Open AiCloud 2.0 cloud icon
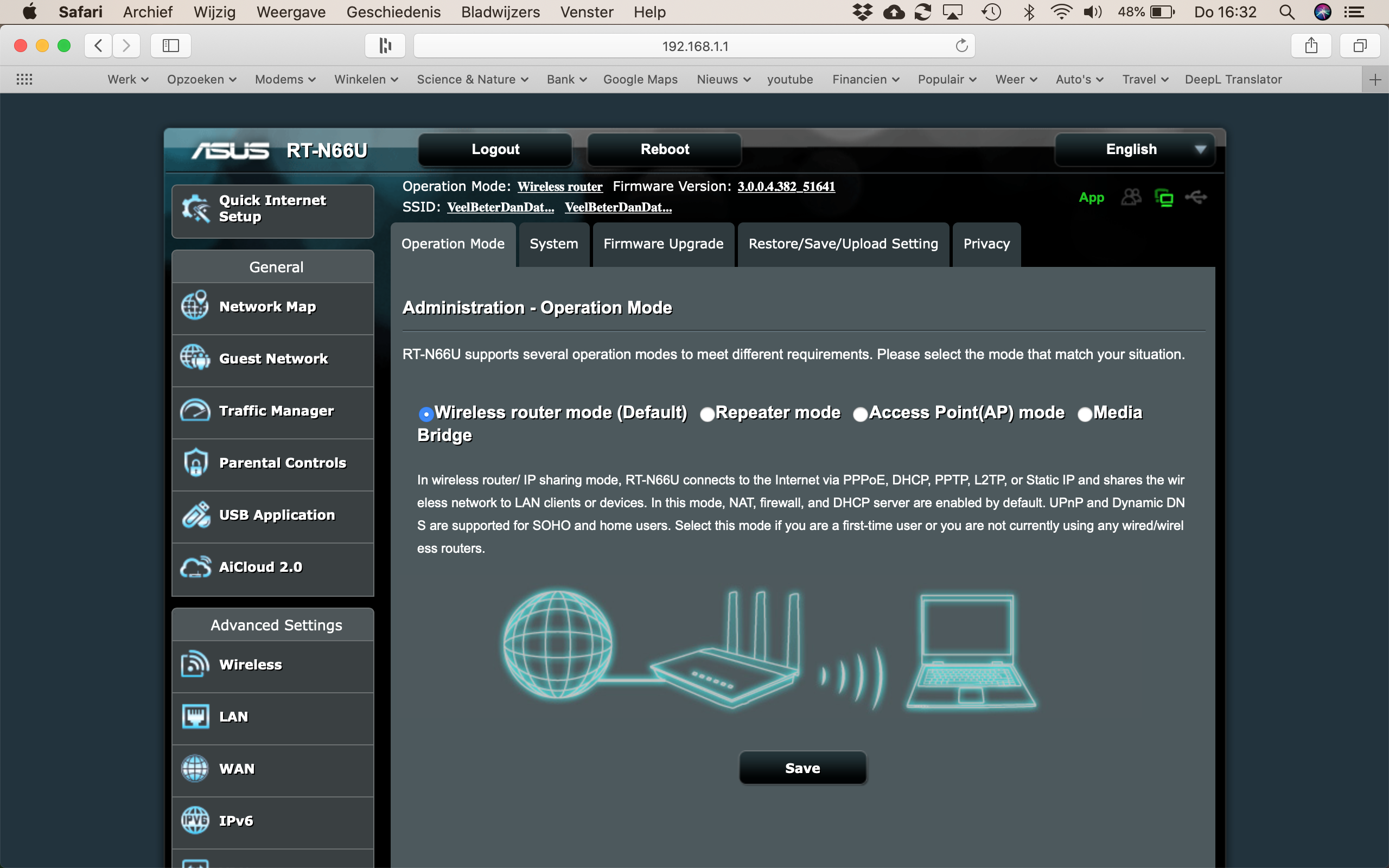The width and height of the screenshot is (1389, 868). coord(195,566)
